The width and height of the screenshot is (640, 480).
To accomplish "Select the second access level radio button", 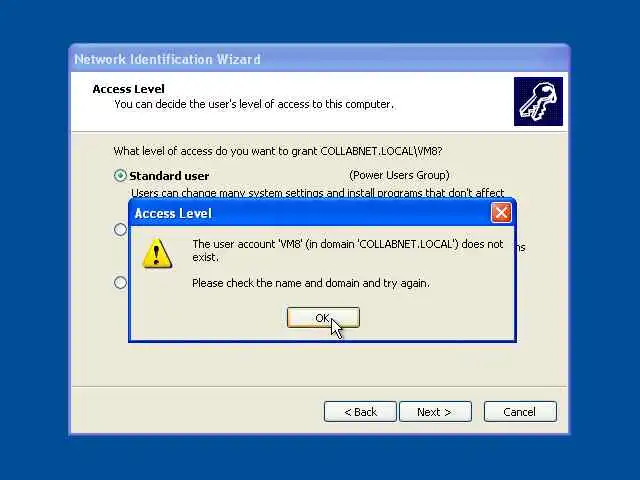I will [x=120, y=229].
